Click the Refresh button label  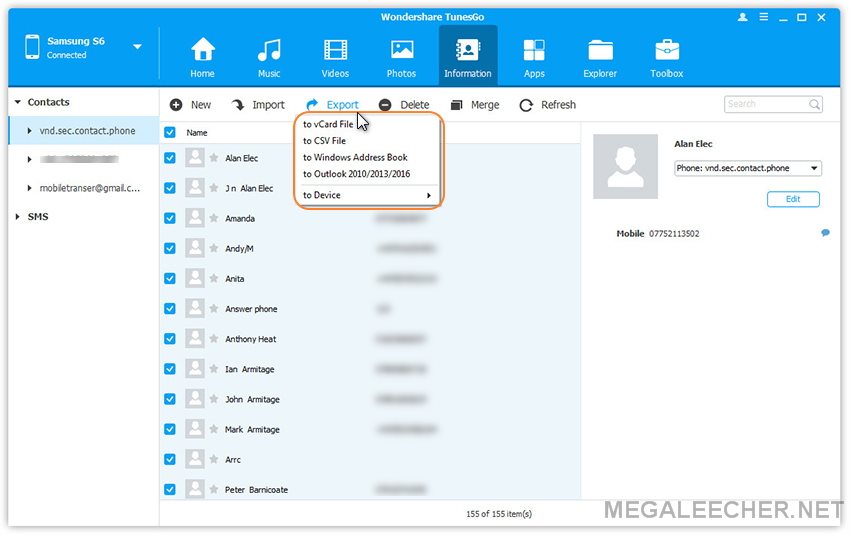558,105
